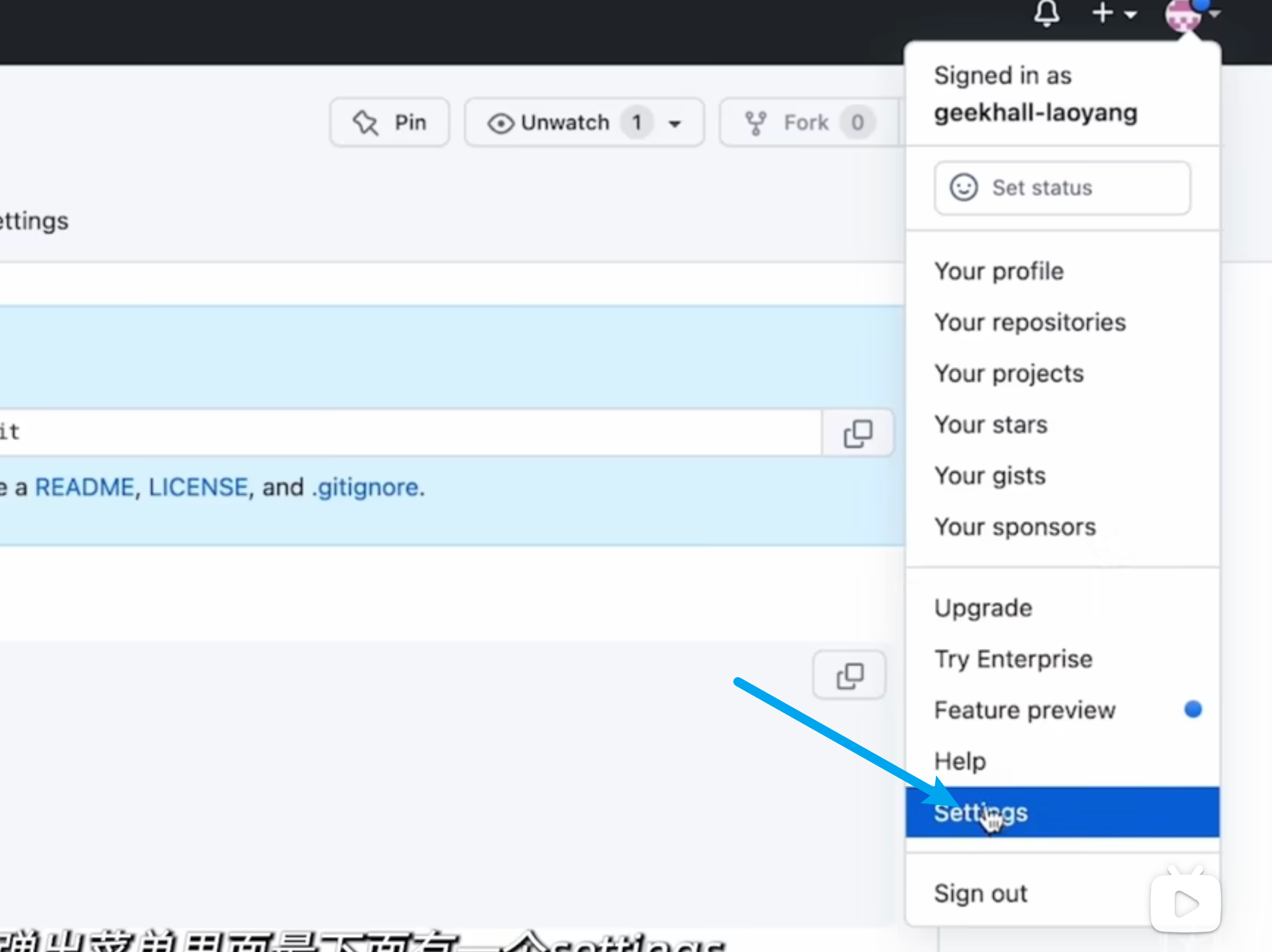
Task: Open the plus create-new dropdown
Action: point(1114,13)
